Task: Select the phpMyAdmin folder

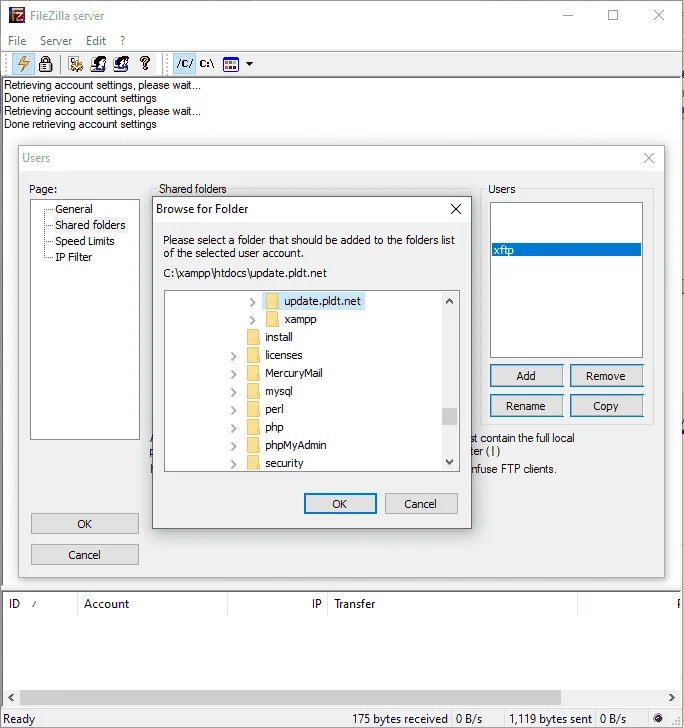Action: pos(295,445)
